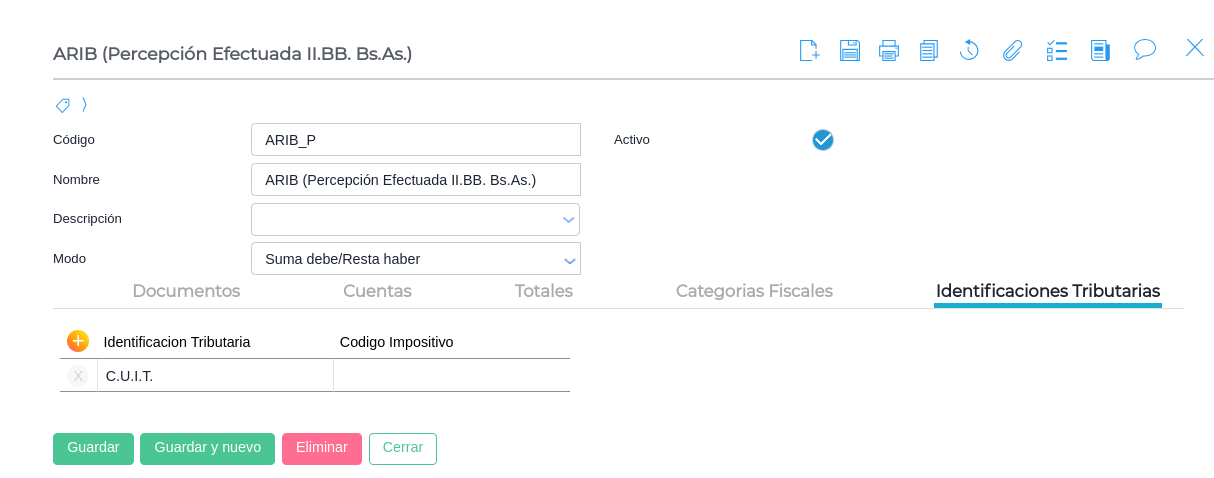Open the Modo dropdown
Viewport: 1214px width, 478px height.
pyautogui.click(x=569, y=260)
